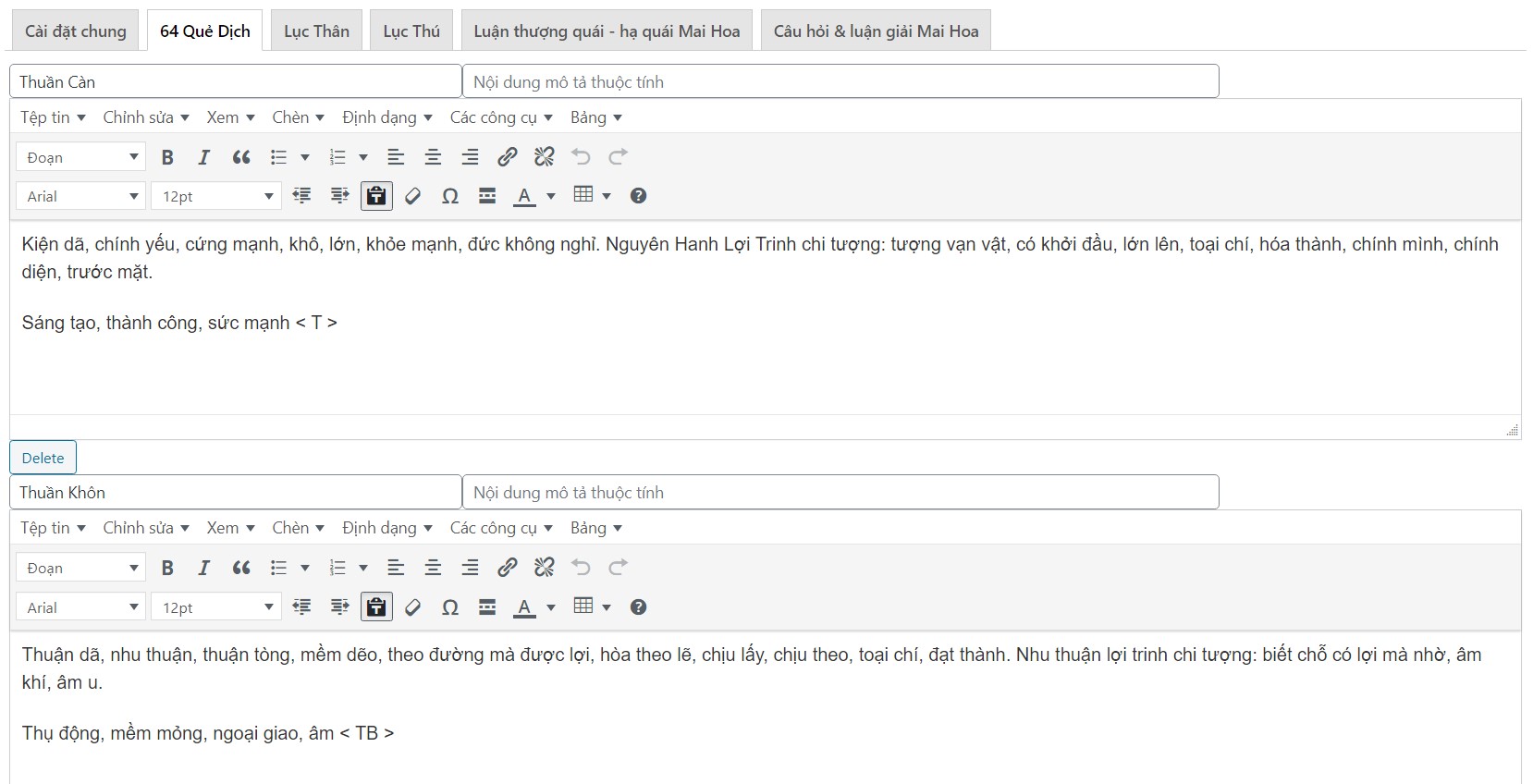Center text in Thuần Càn editor
Viewport: 1533px width, 784px height.
pyautogui.click(x=433, y=157)
